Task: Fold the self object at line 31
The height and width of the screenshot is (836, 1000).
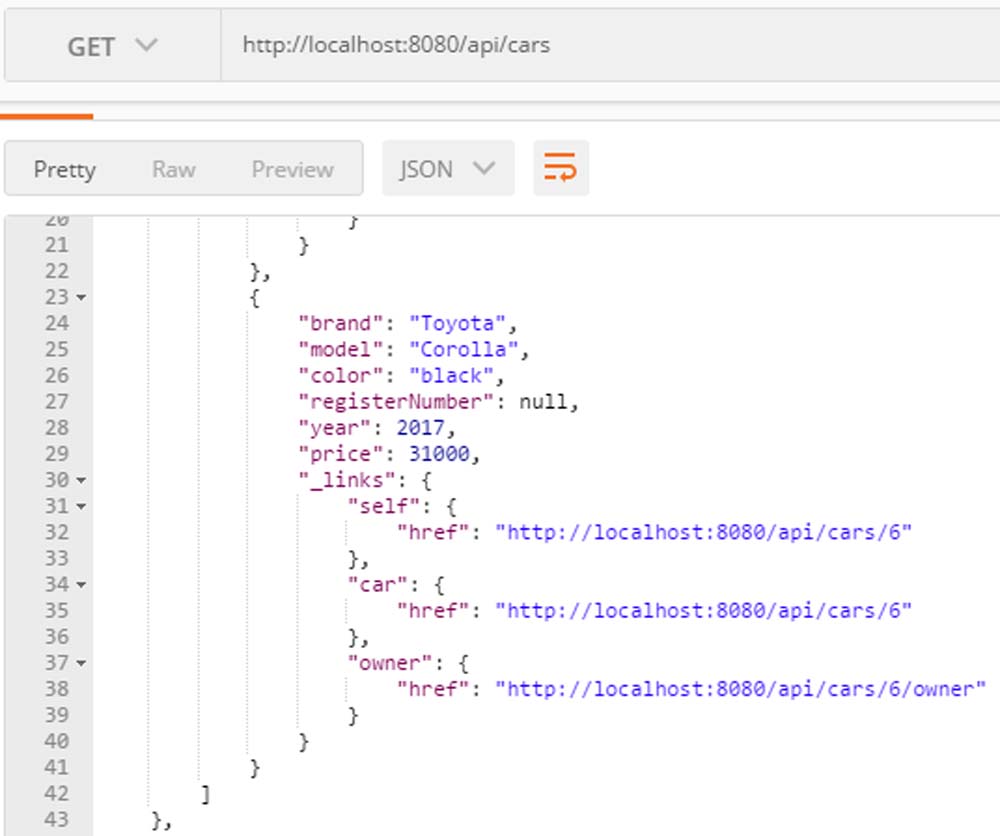Action: (81, 507)
